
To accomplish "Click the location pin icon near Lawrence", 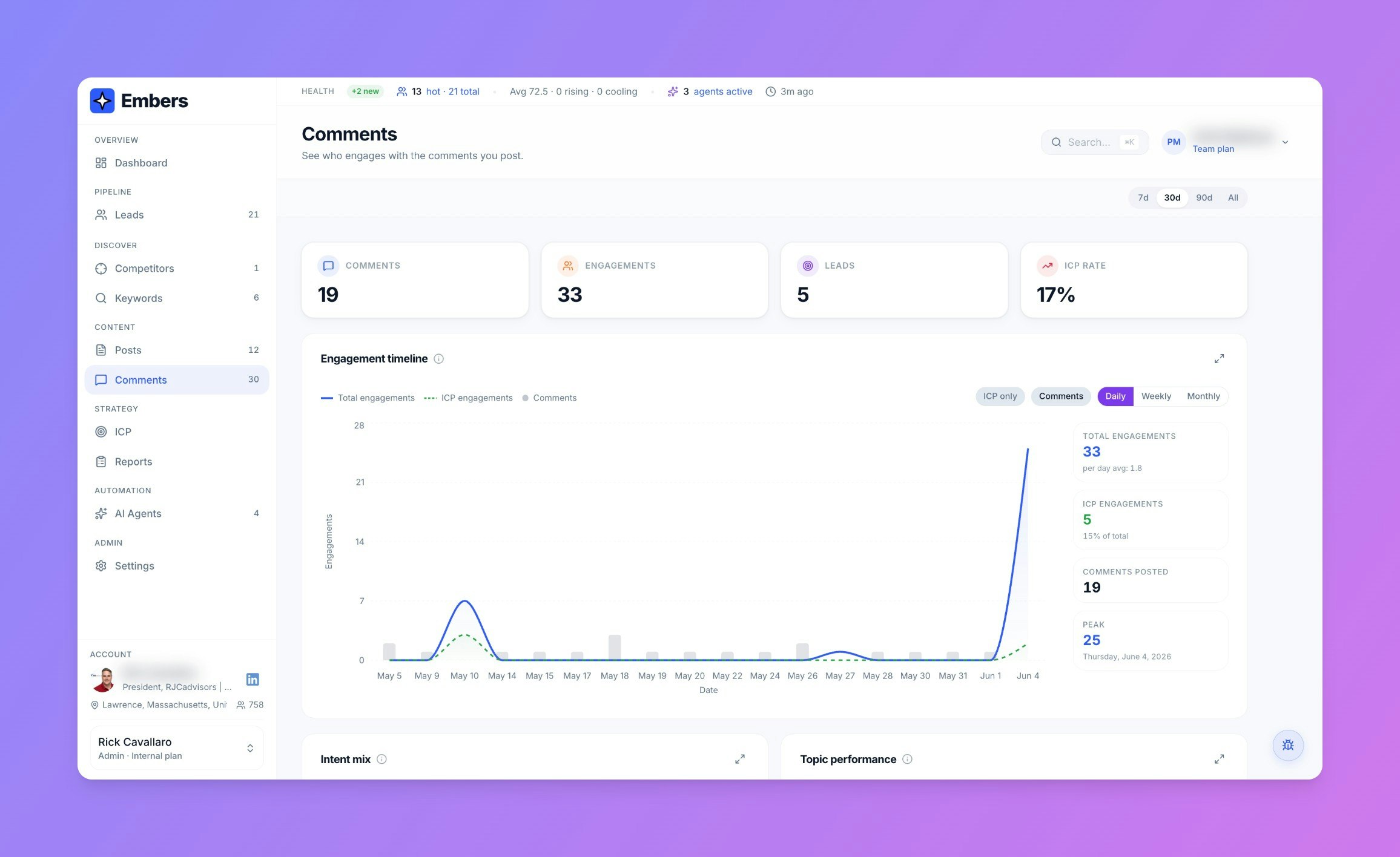I will click(94, 705).
